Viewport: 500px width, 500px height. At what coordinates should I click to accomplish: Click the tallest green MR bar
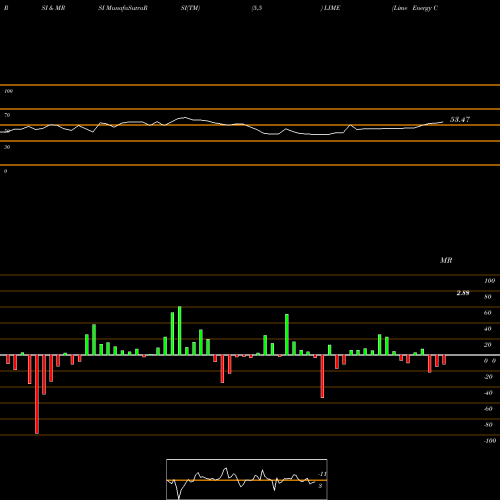pos(180,331)
